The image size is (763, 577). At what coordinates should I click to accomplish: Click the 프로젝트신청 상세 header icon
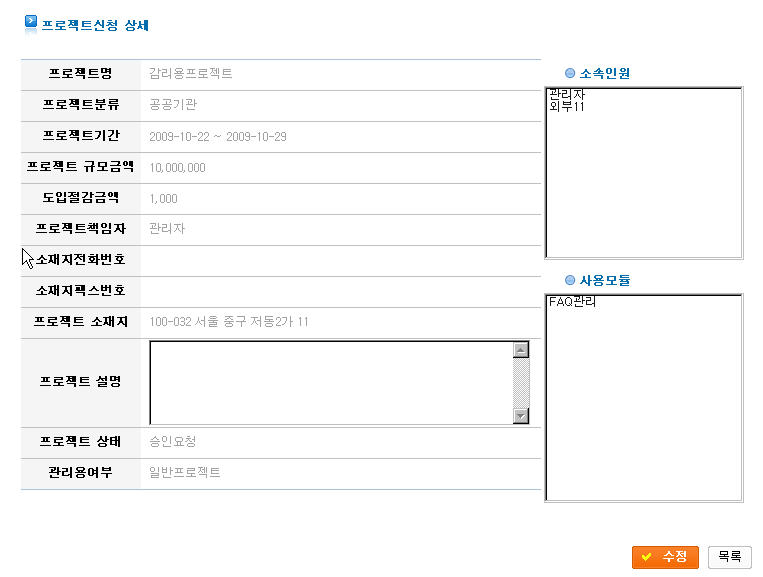pos(30,22)
